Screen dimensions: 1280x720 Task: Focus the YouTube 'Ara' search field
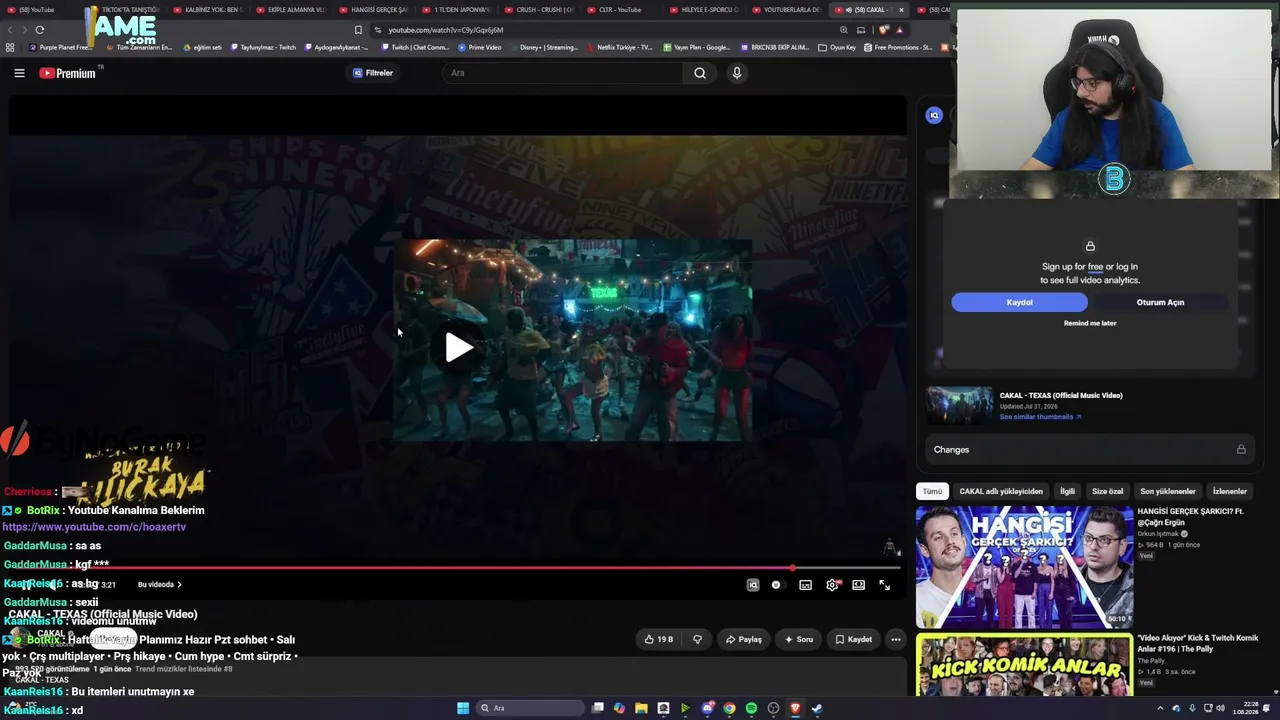click(x=565, y=73)
